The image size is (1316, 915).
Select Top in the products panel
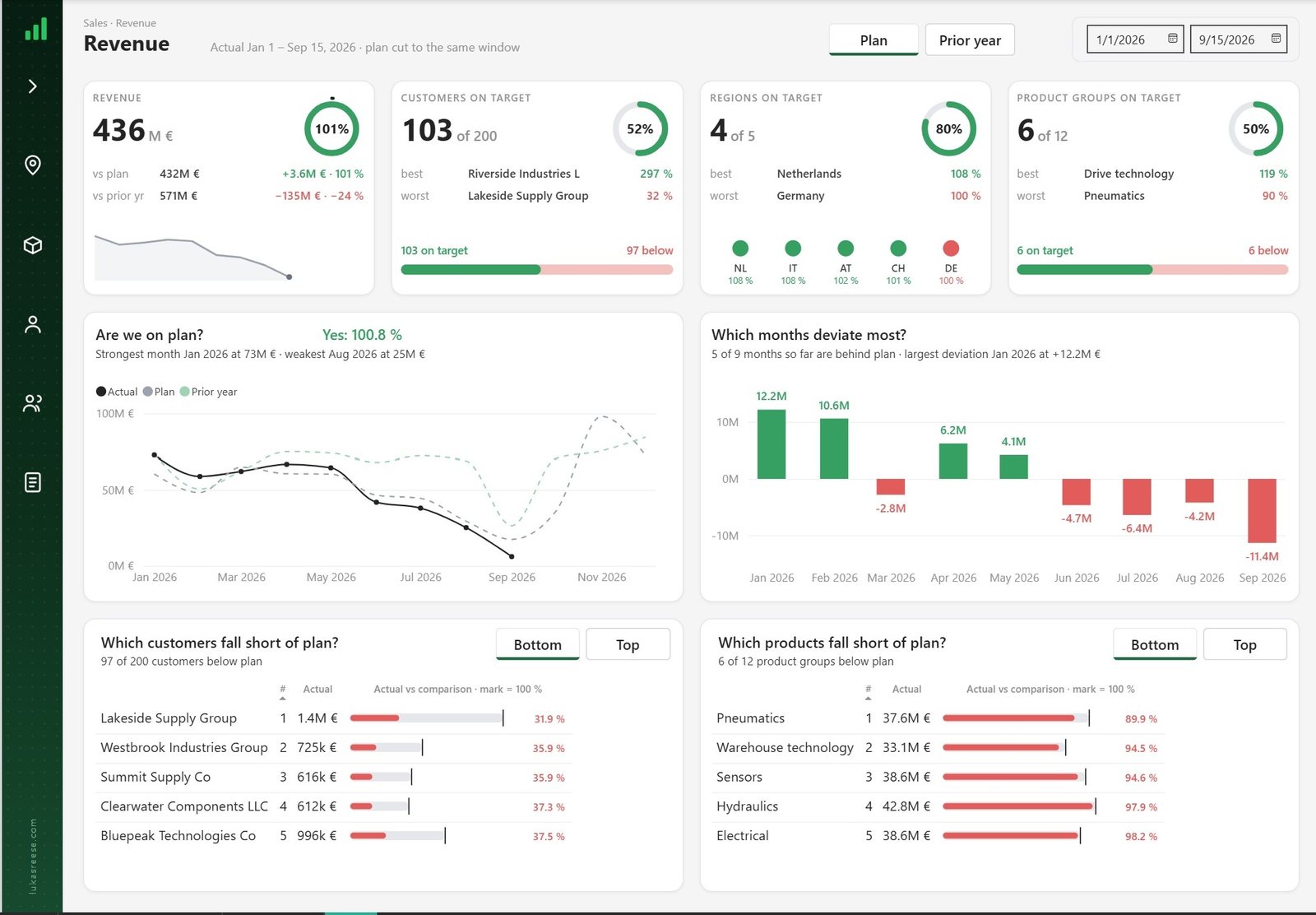pos(1244,644)
